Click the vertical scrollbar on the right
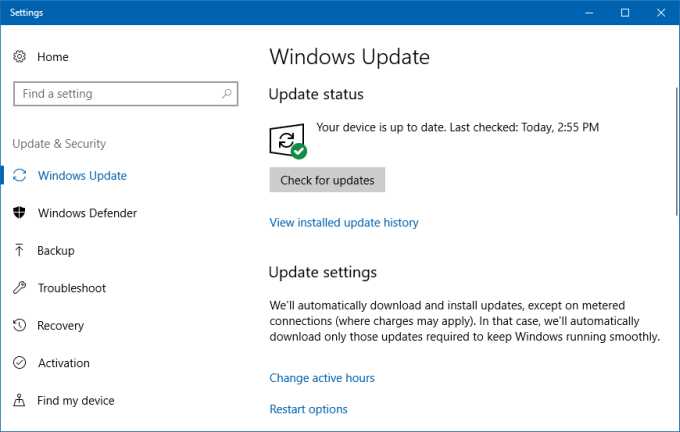680x432 pixels. point(677,151)
